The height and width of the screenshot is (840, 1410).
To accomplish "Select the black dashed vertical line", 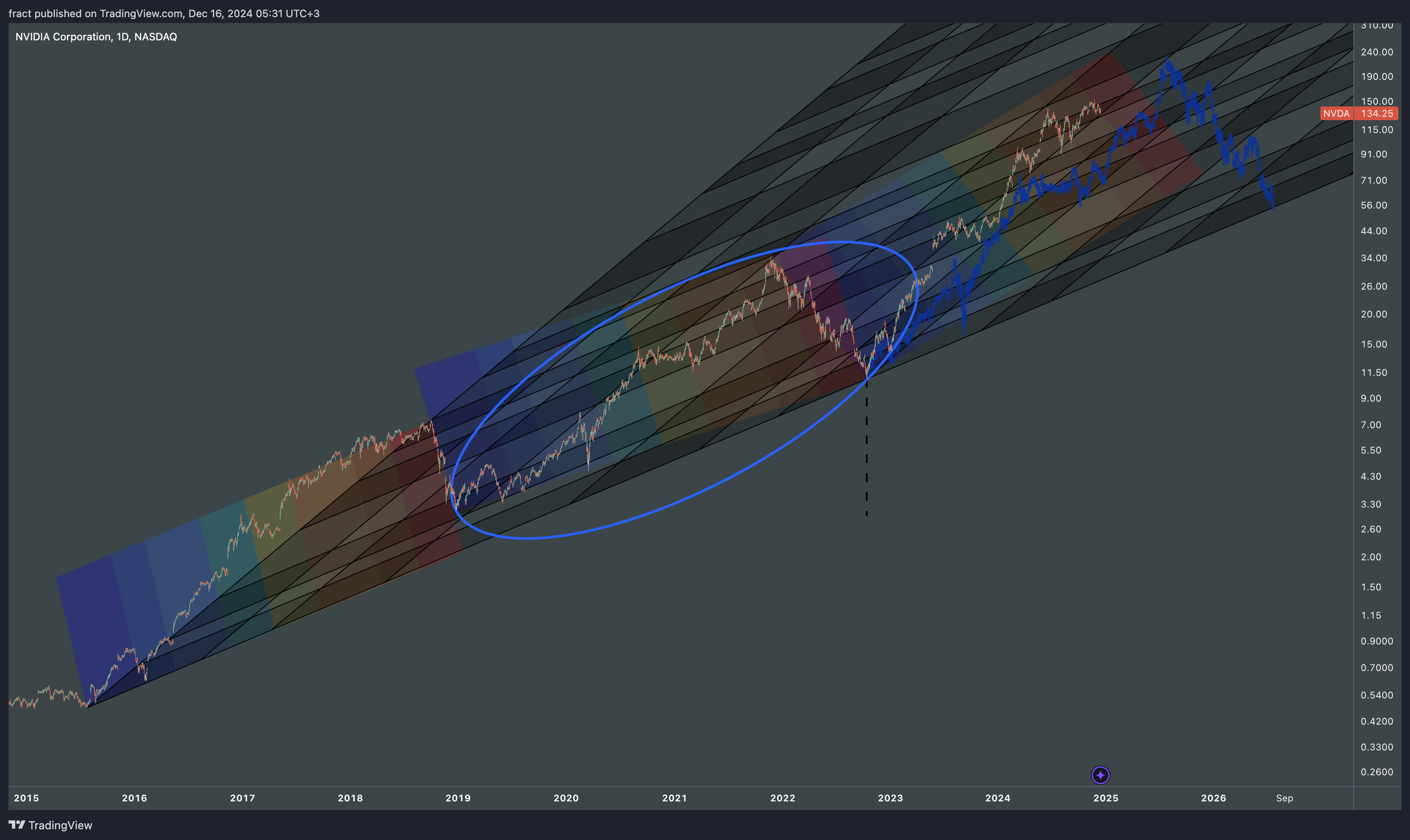I will (x=867, y=447).
